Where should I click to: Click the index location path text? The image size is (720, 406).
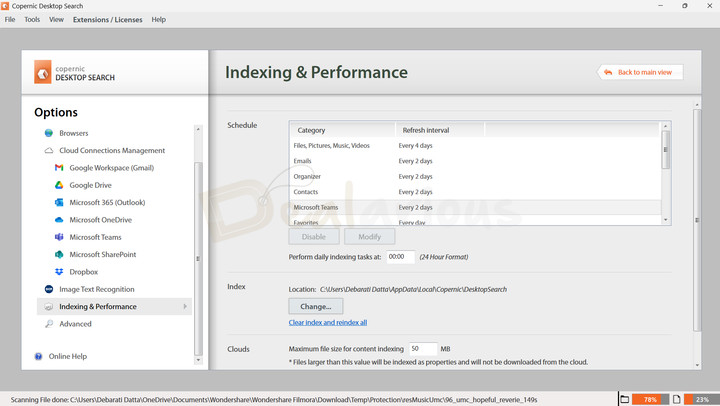[x=413, y=289]
